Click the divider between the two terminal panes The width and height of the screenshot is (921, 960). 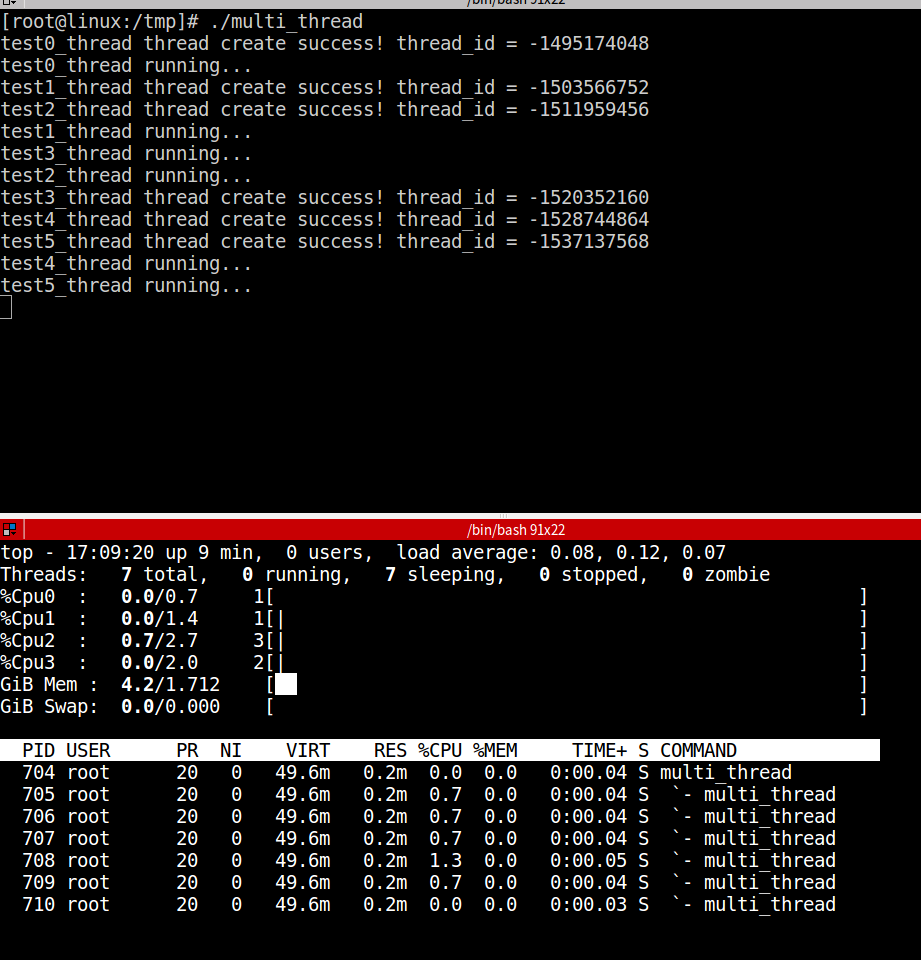(460, 515)
